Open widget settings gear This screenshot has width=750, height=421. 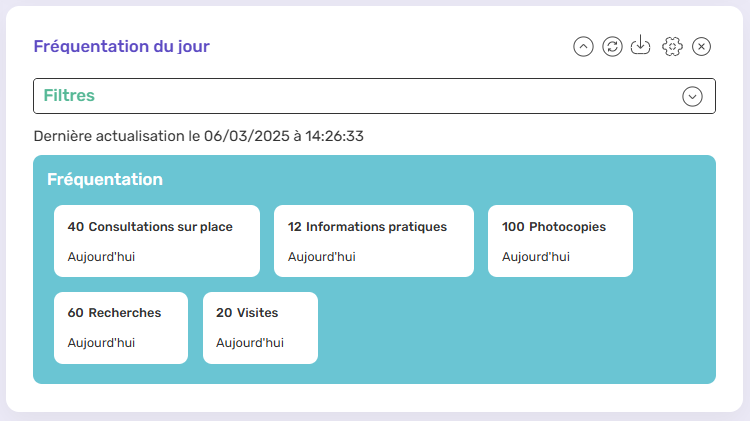click(672, 47)
